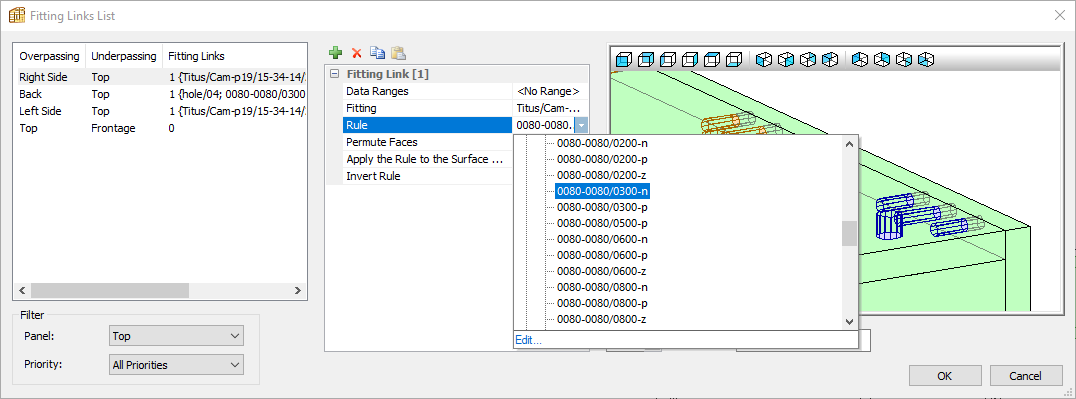The image size is (1076, 399).
Task: Select the Data Ranges property row
Action: pos(428,91)
